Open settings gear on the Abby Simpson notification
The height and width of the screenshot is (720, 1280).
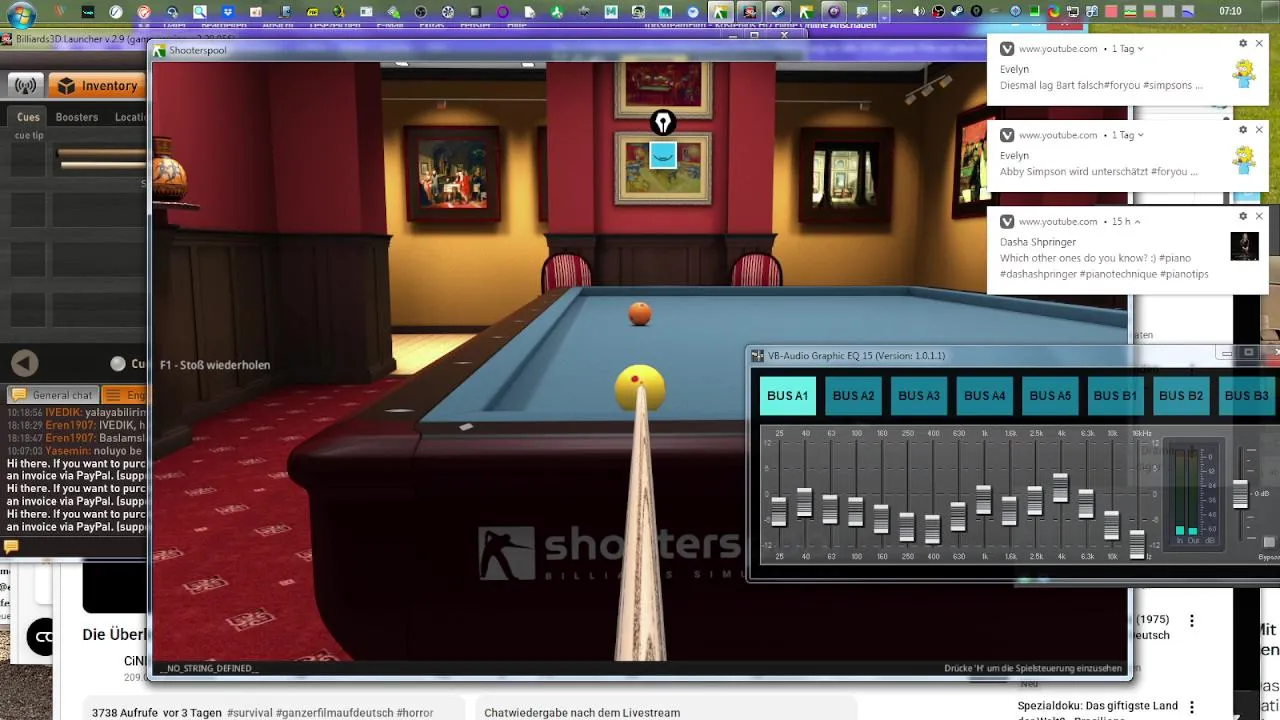click(x=1243, y=130)
